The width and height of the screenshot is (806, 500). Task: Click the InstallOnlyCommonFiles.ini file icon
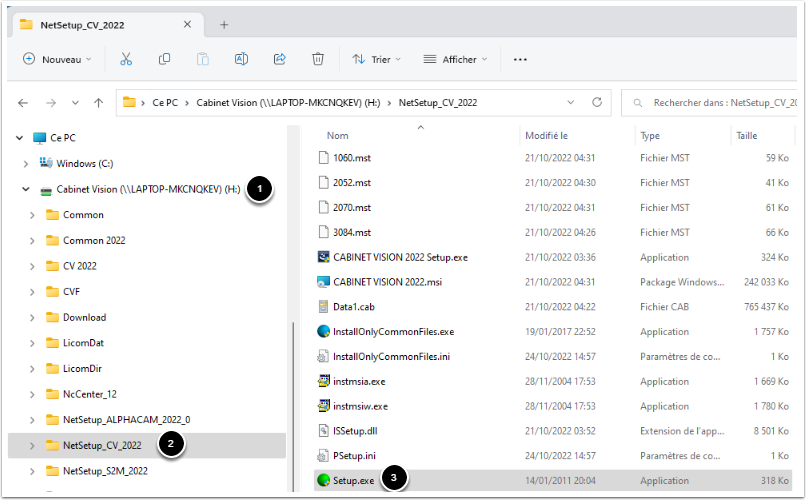(x=323, y=356)
